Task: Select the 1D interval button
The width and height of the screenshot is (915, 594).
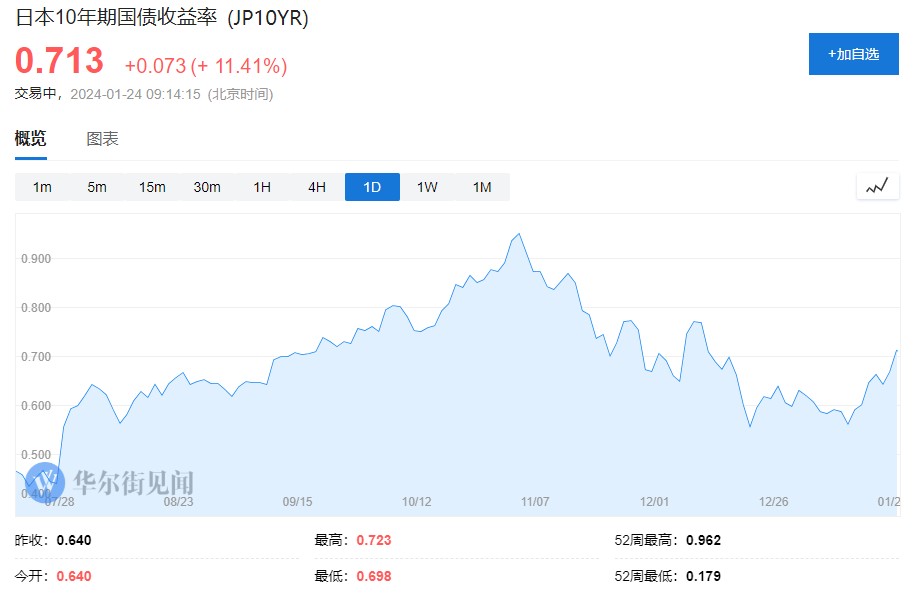Action: (372, 187)
